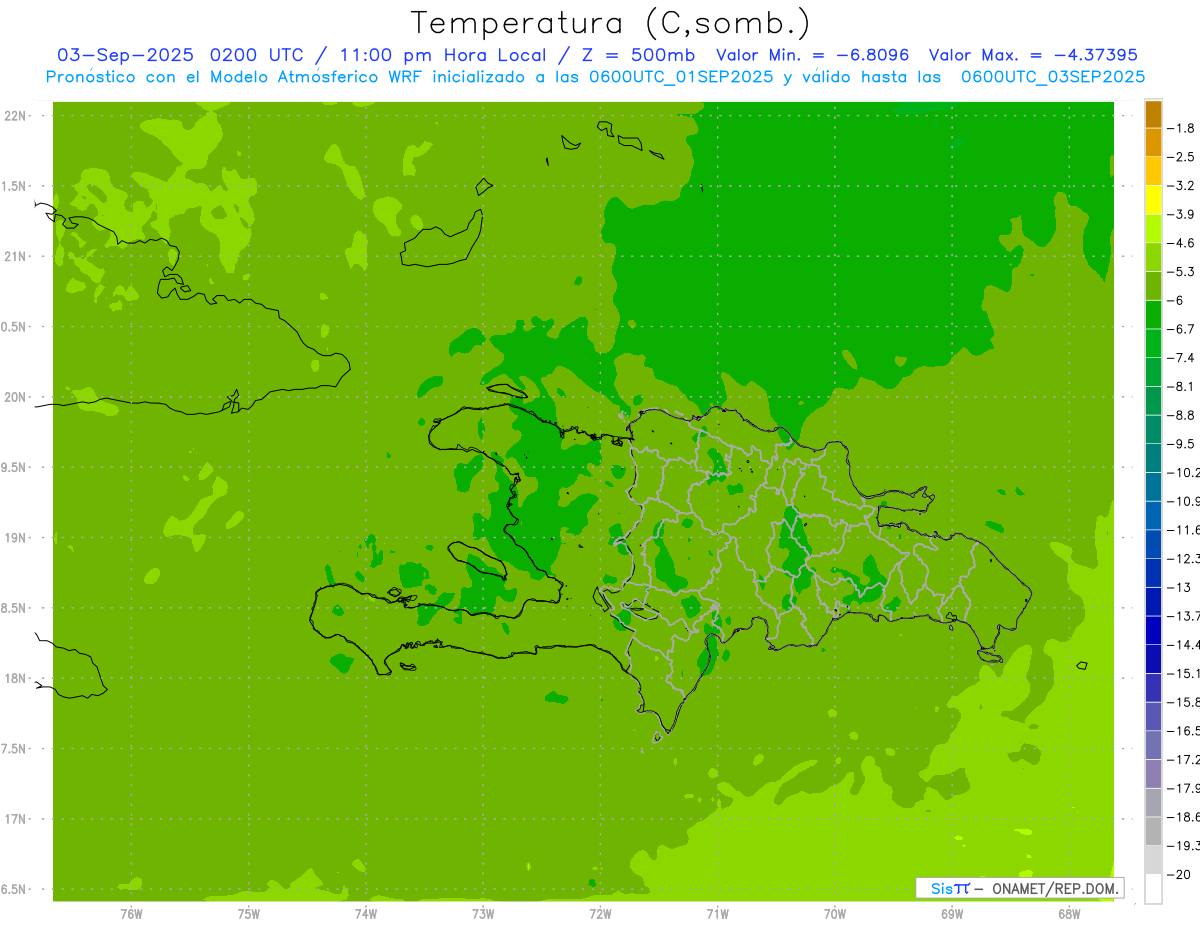Screen dimensions: 1200x927
Task: Select the "Valor Max. = -4.37395" readout
Action: click(x=1033, y=55)
